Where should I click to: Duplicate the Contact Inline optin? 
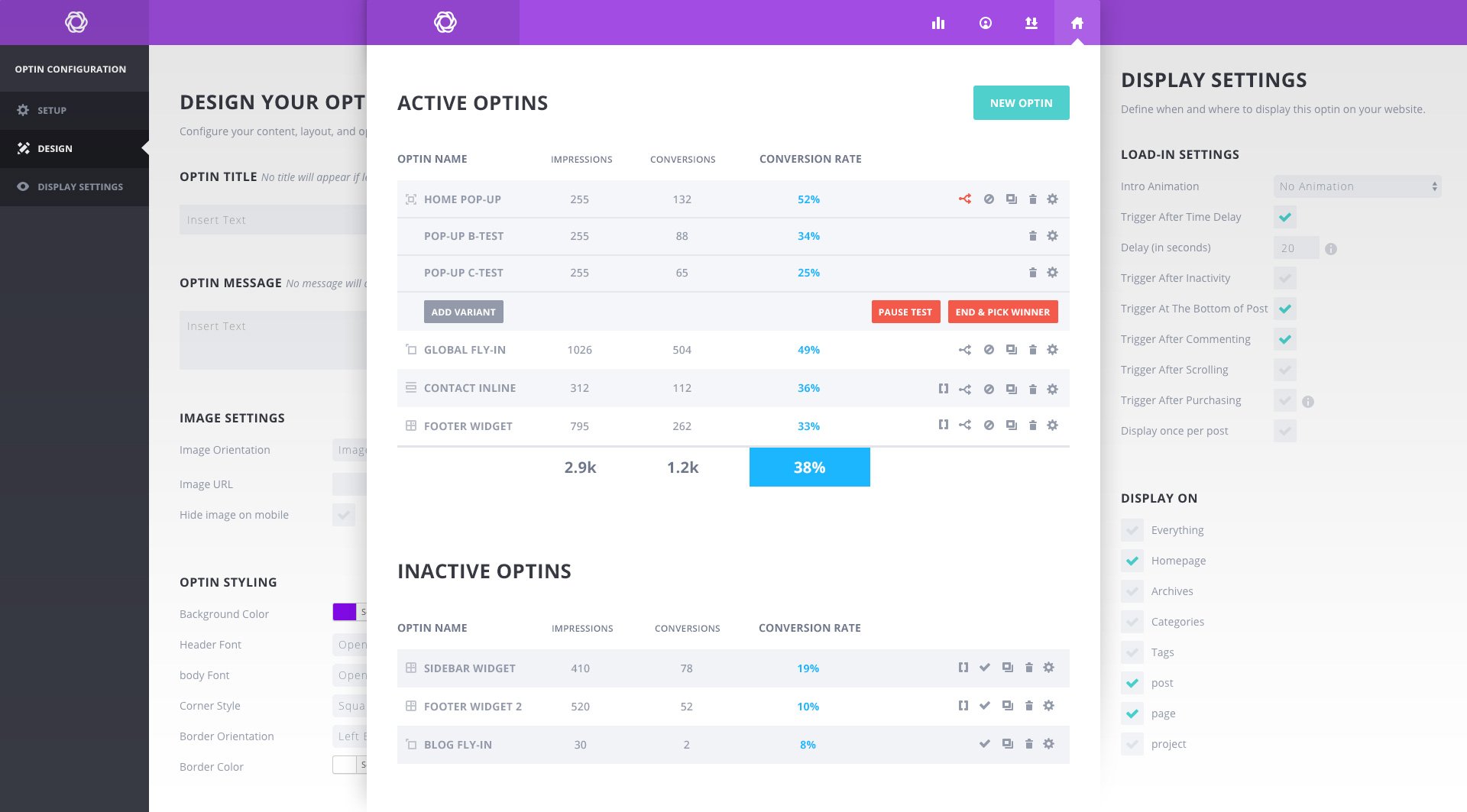point(1012,389)
